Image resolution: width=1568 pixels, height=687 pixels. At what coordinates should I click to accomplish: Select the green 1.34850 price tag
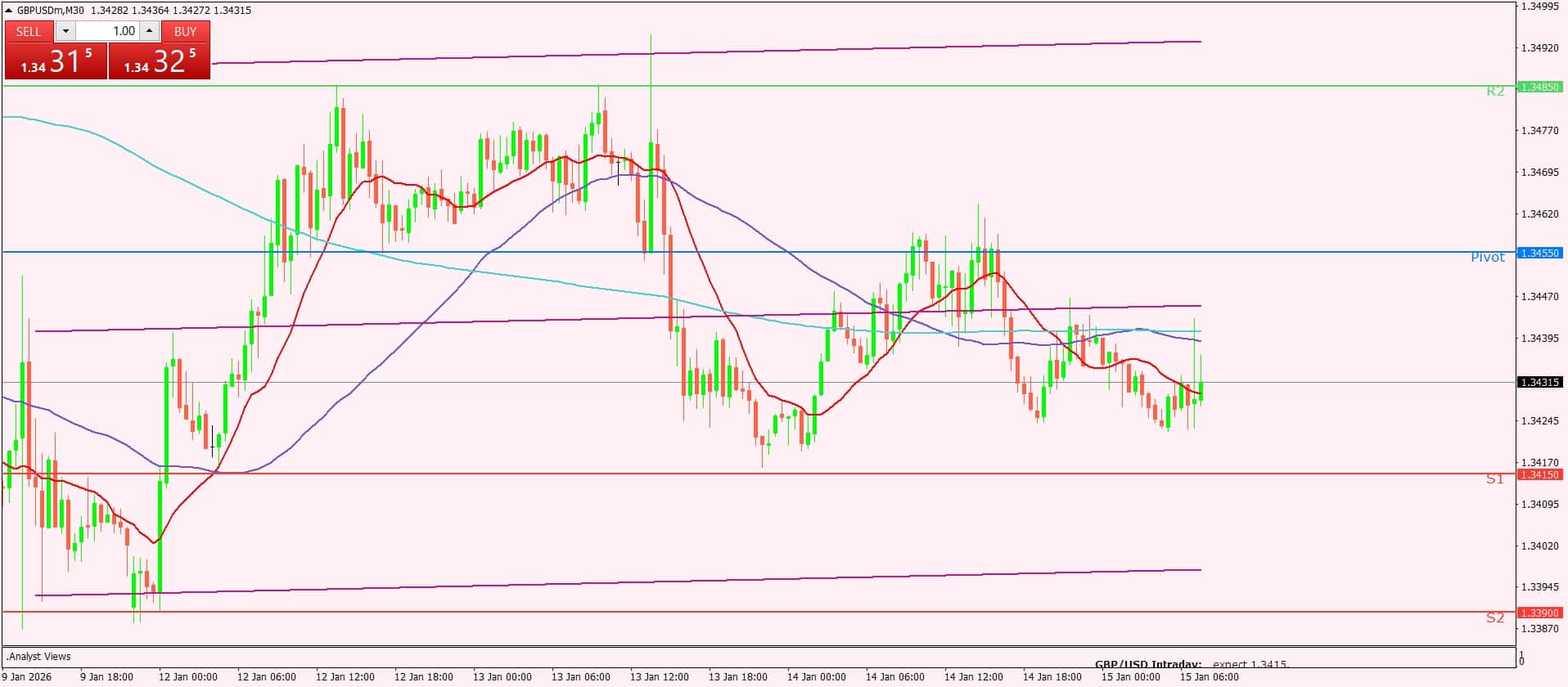(1539, 87)
